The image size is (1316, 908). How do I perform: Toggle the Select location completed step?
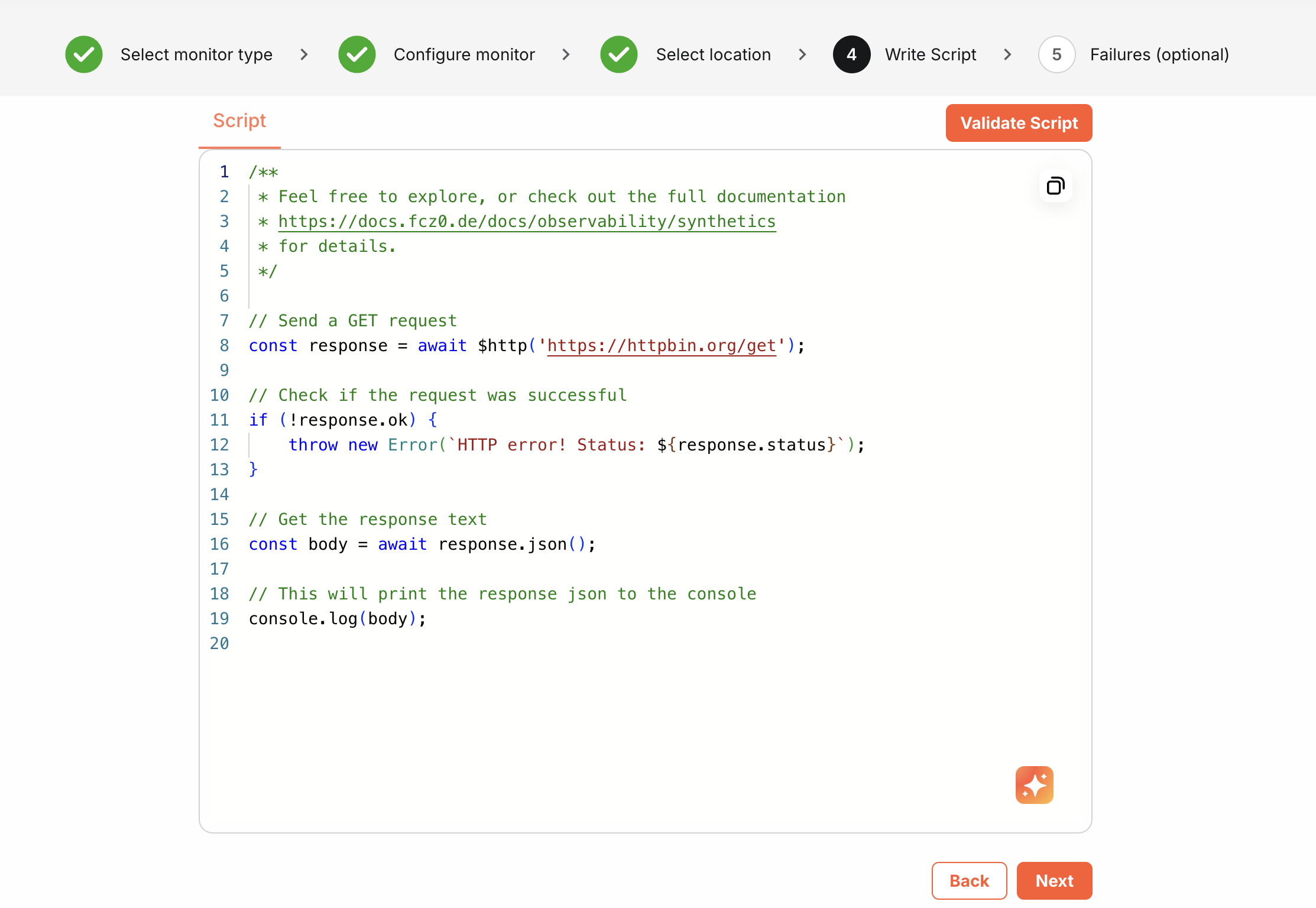tap(618, 53)
